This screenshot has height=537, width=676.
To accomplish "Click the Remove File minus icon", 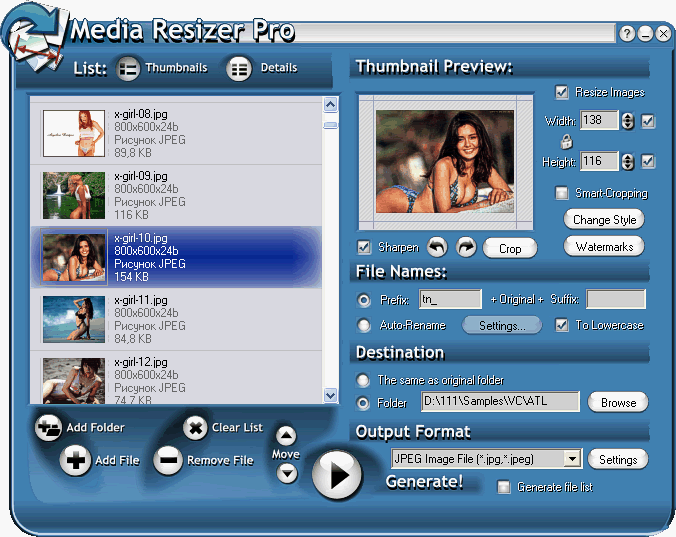I will click(x=168, y=460).
